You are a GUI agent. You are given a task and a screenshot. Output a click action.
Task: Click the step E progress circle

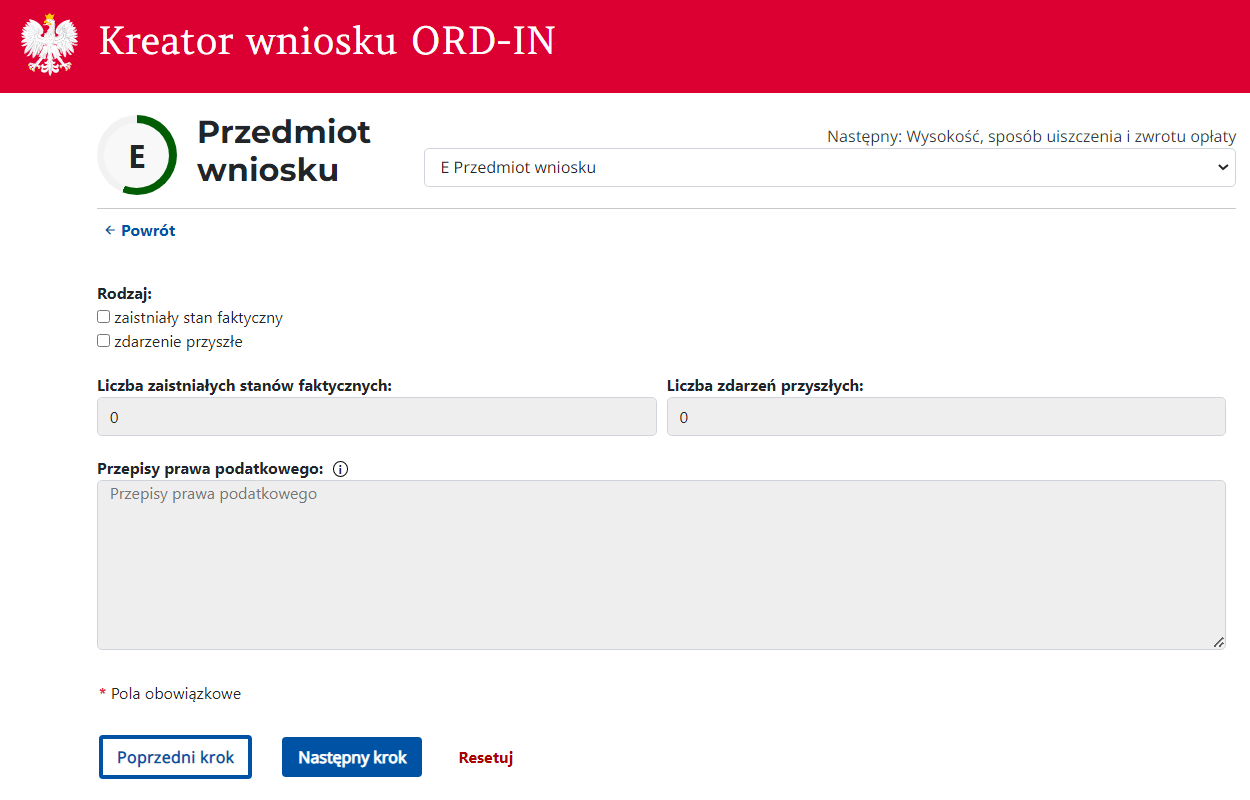point(137,156)
